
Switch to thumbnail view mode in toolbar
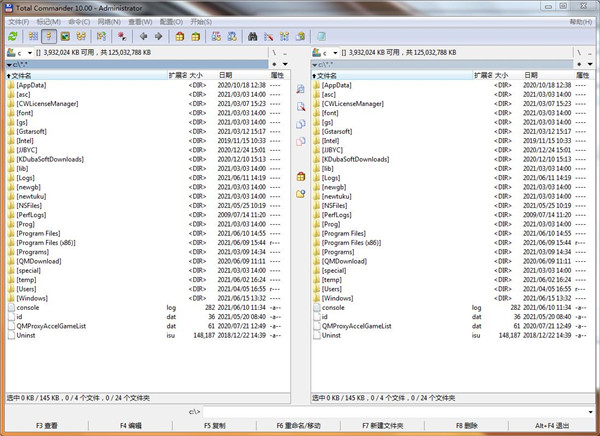(65, 36)
